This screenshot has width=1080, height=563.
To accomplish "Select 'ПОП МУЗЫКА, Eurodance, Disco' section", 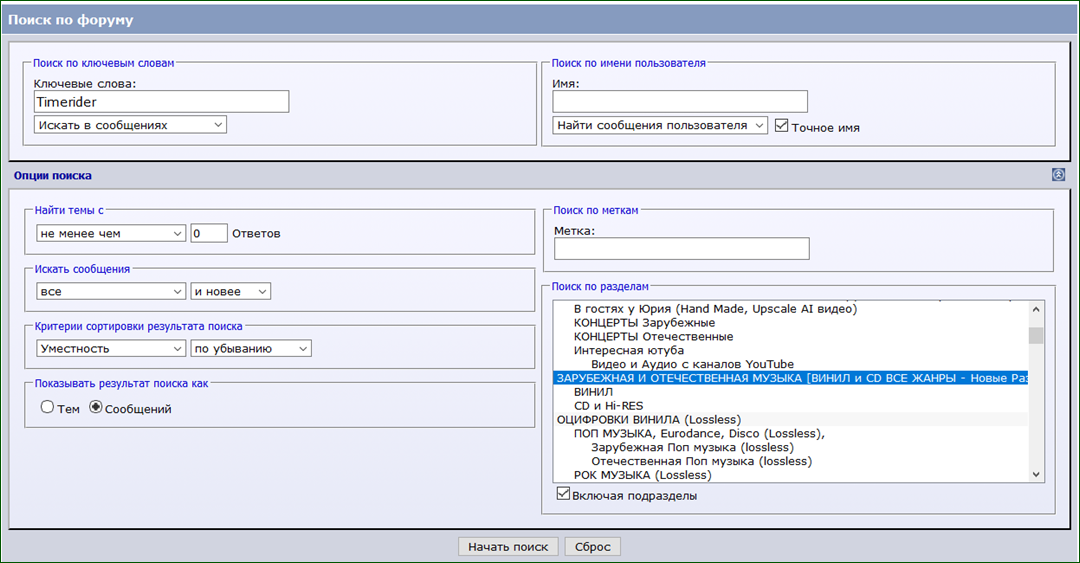I will click(x=791, y=433).
